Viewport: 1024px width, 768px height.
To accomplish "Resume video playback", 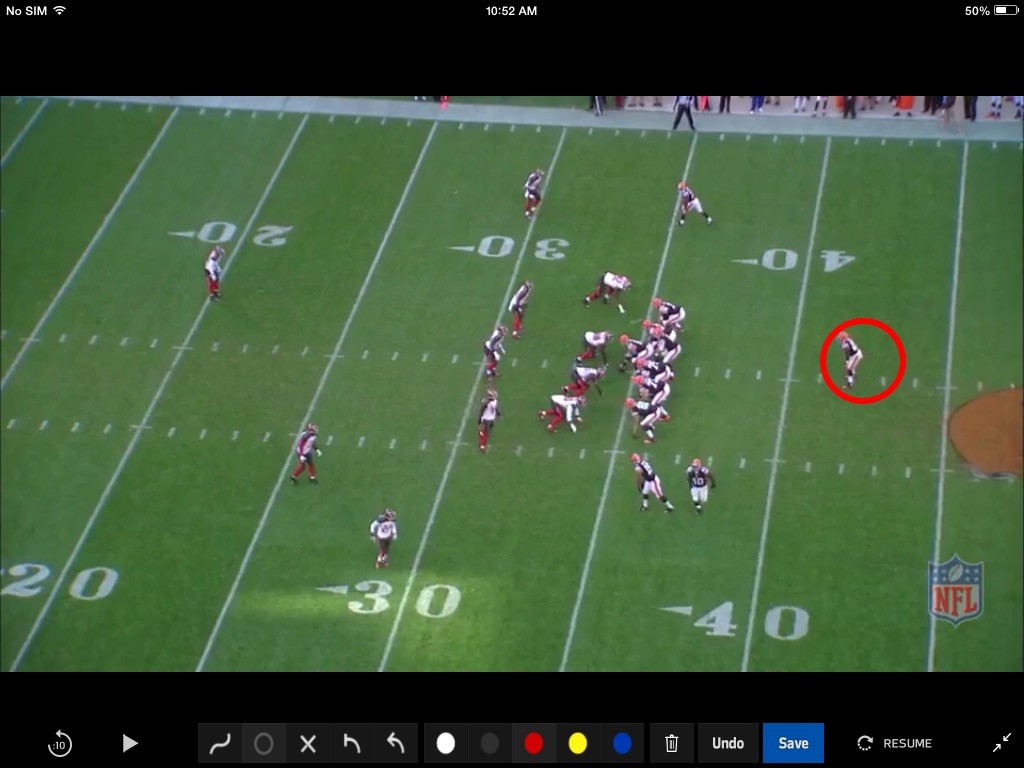I will (894, 743).
